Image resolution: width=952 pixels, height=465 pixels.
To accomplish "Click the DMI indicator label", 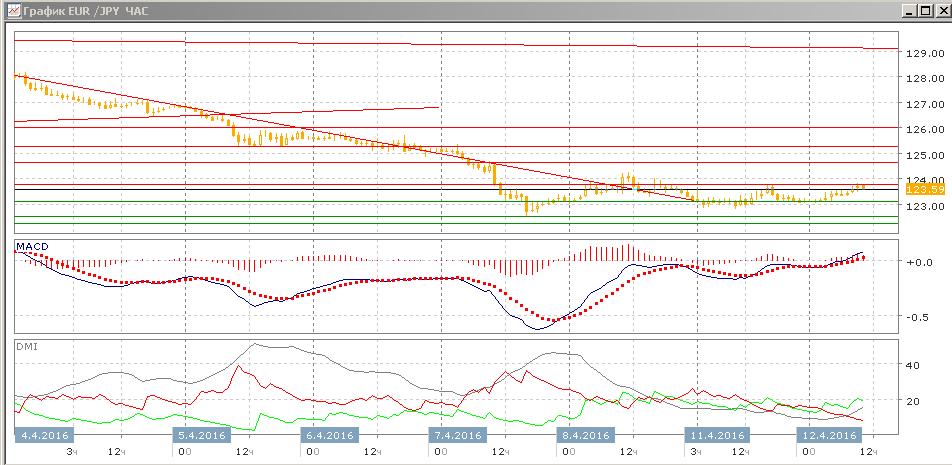I will [x=25, y=345].
